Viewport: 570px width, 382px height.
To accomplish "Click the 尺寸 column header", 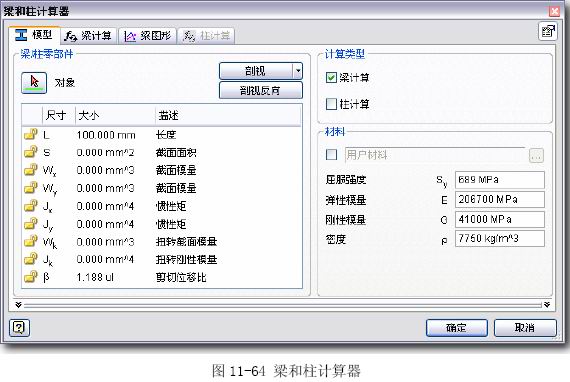I will 59,116.
